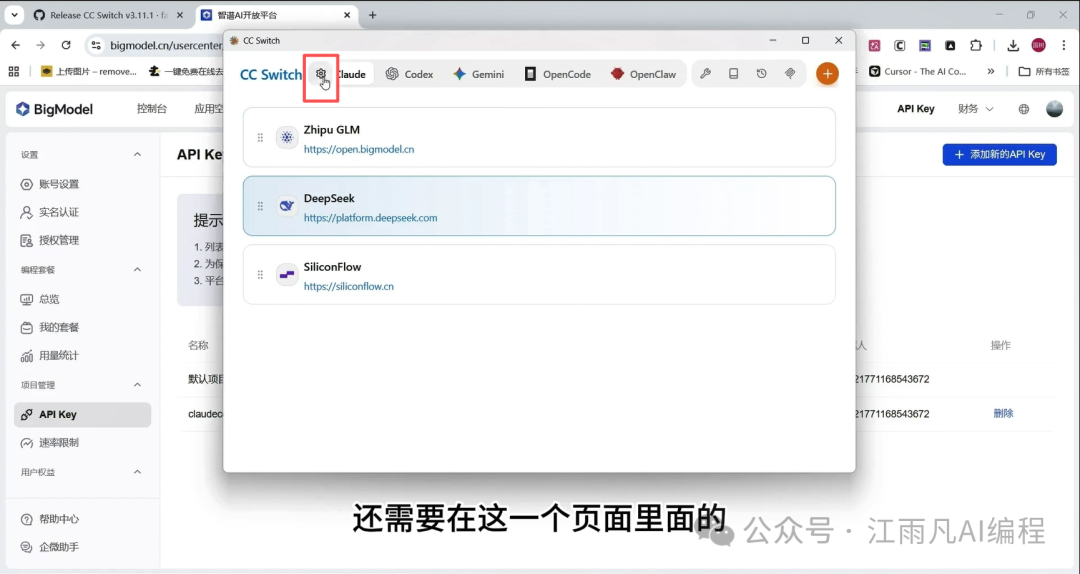Switch to the OpenCode tab

(x=558, y=74)
